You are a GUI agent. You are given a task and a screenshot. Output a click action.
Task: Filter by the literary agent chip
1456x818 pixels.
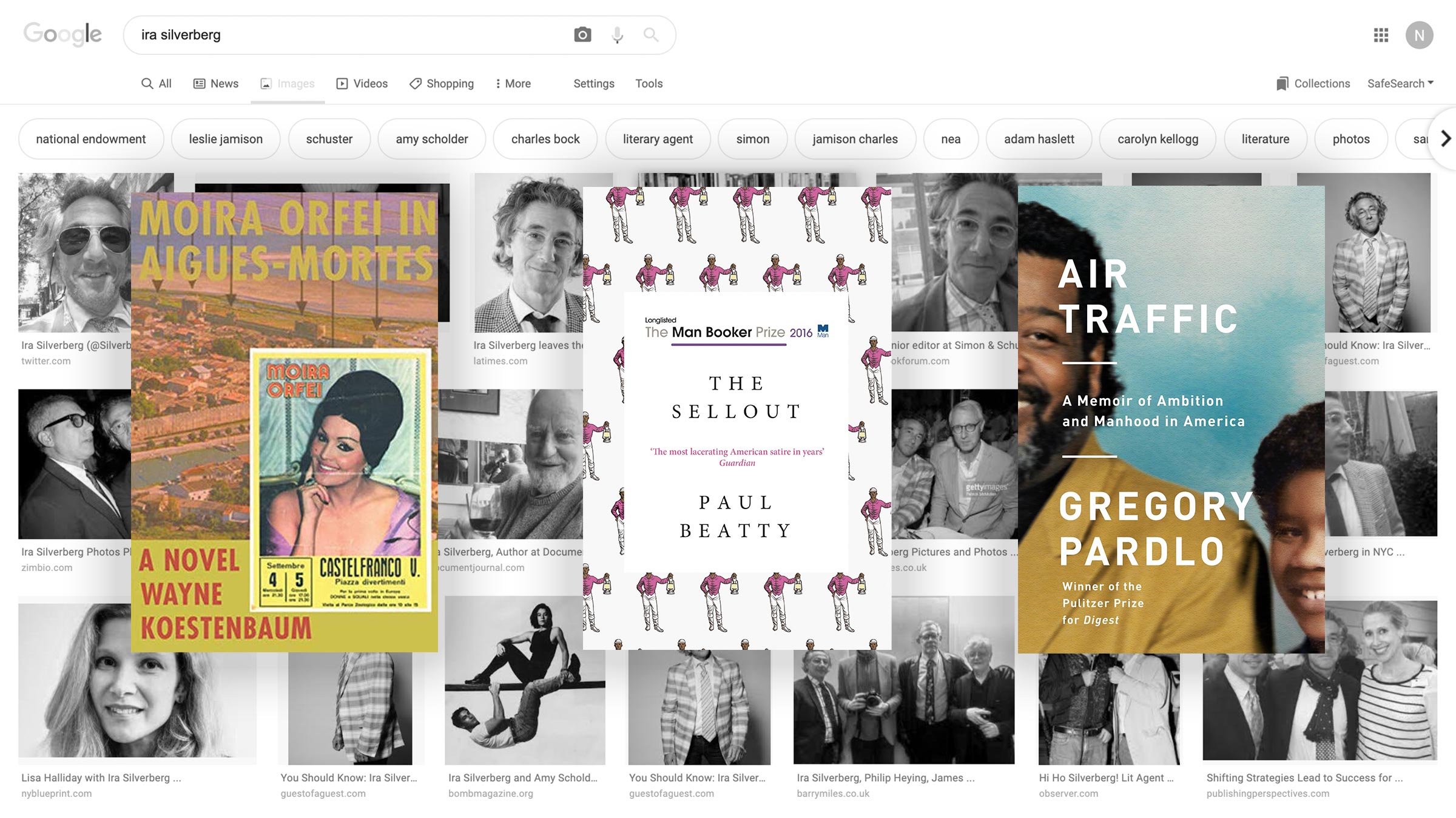pos(658,139)
